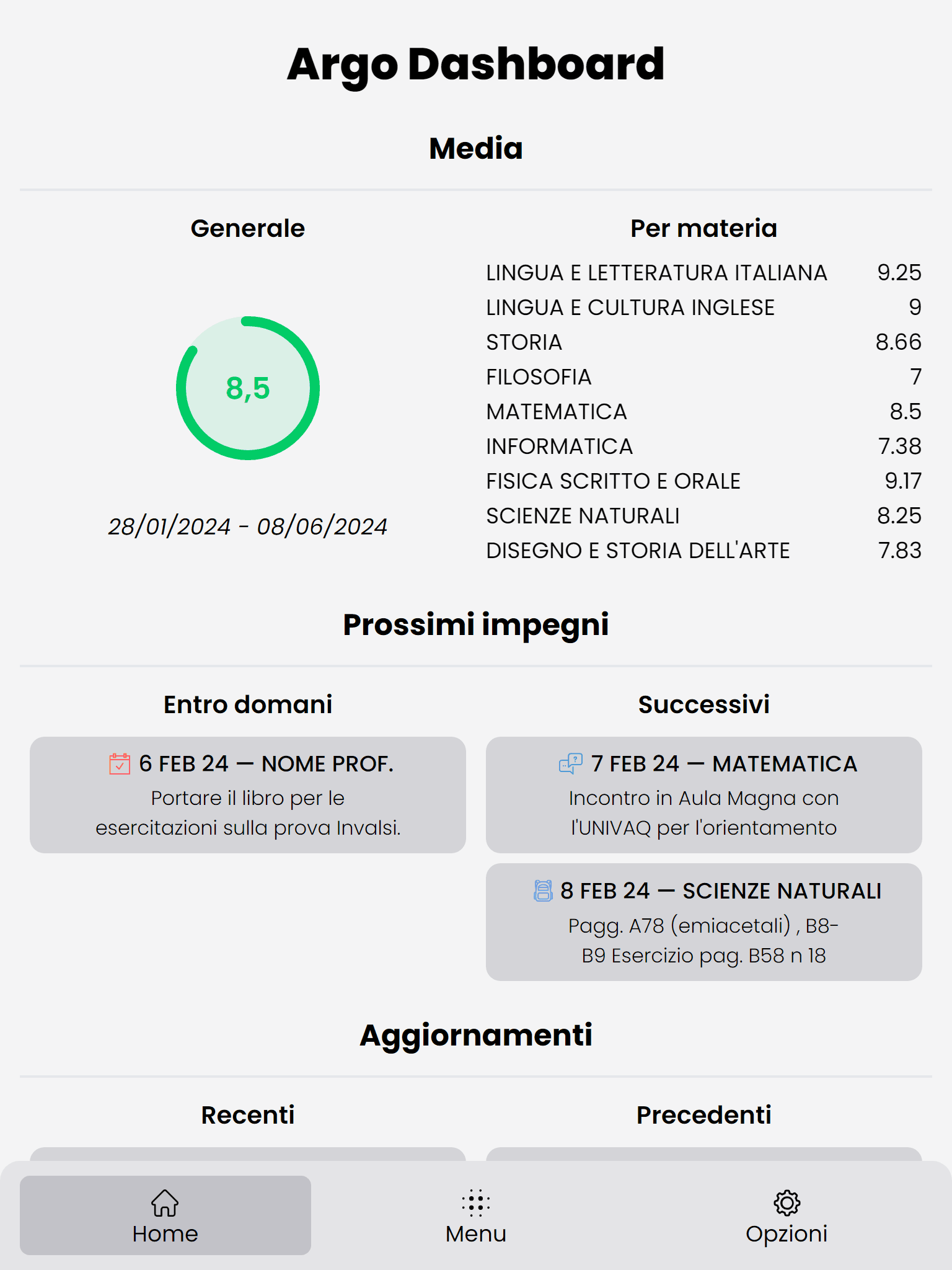The image size is (952, 1270).
Task: Click the 28/01/2024 - 08/06/2024 date range
Action: [248, 526]
